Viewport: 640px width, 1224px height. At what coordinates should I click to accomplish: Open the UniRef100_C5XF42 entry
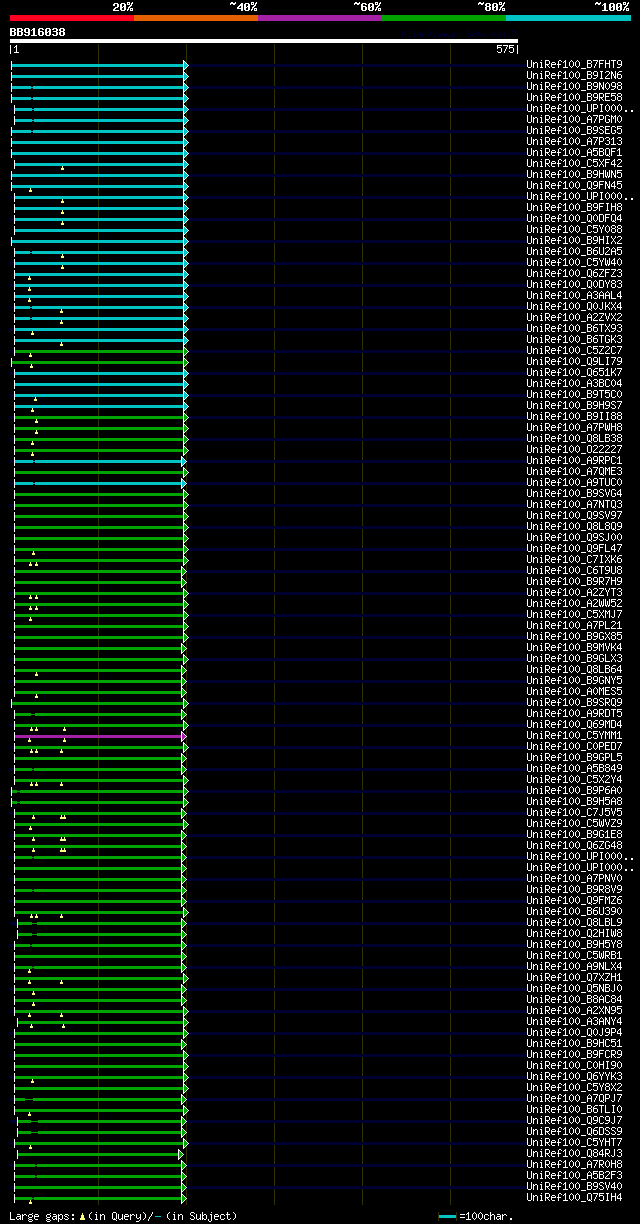pos(574,164)
